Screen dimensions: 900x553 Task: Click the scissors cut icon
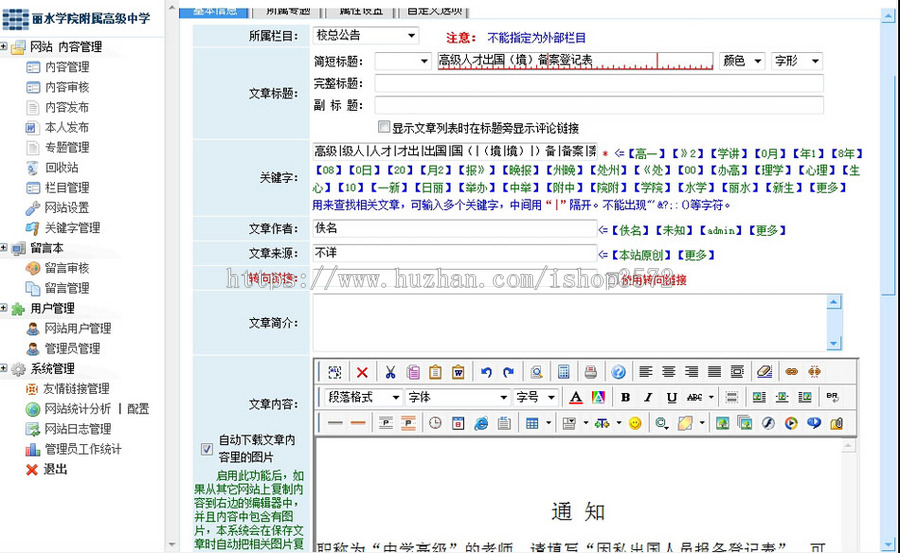pos(390,372)
